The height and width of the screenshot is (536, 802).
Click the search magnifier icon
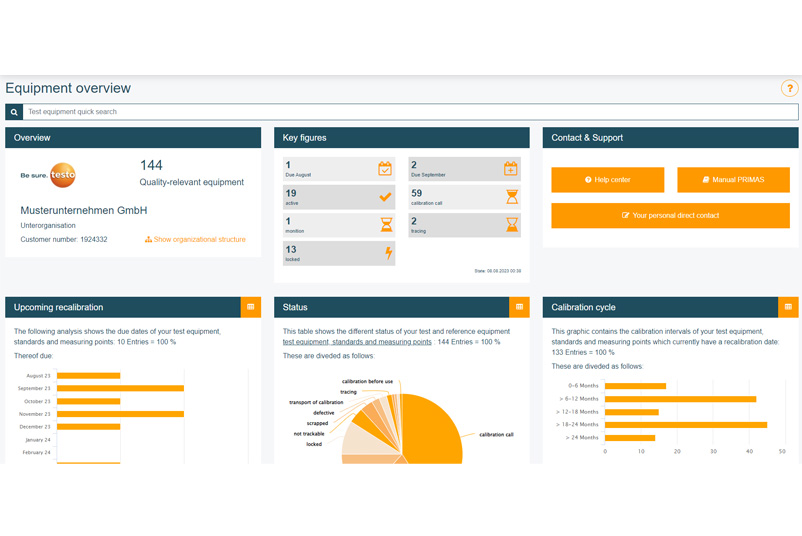(14, 112)
